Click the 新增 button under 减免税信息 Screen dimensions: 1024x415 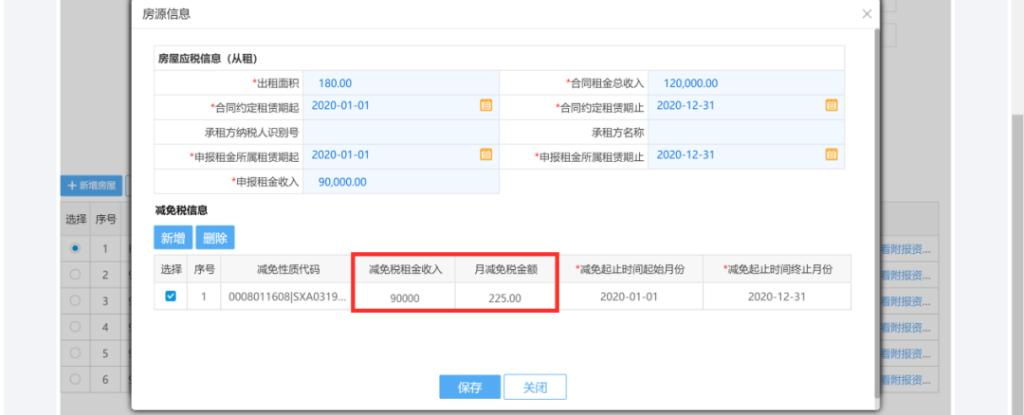[172, 238]
